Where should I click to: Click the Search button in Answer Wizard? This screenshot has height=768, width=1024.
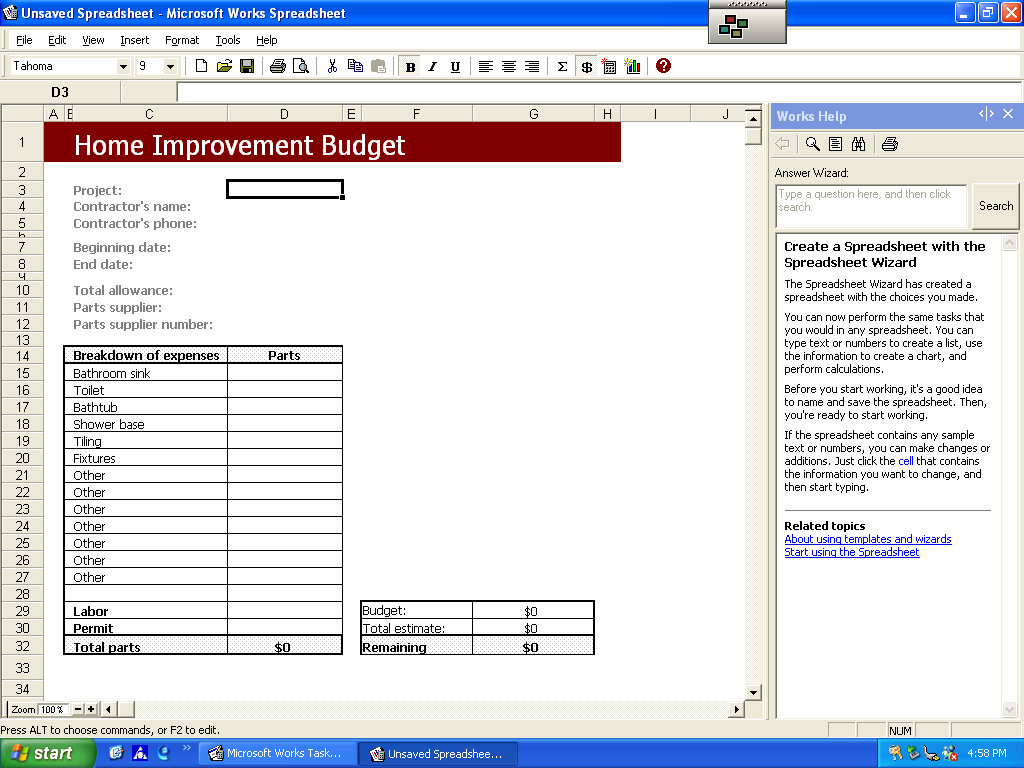(995, 206)
